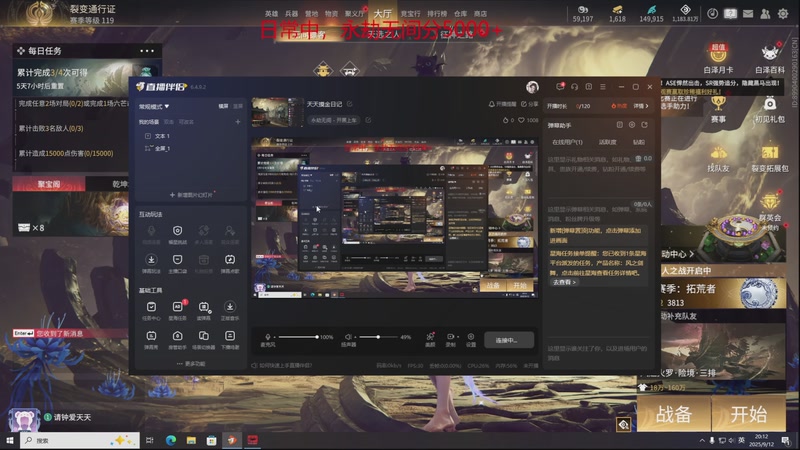Open 找队友 in the game
Screen dimensions: 800x450
(x=718, y=159)
